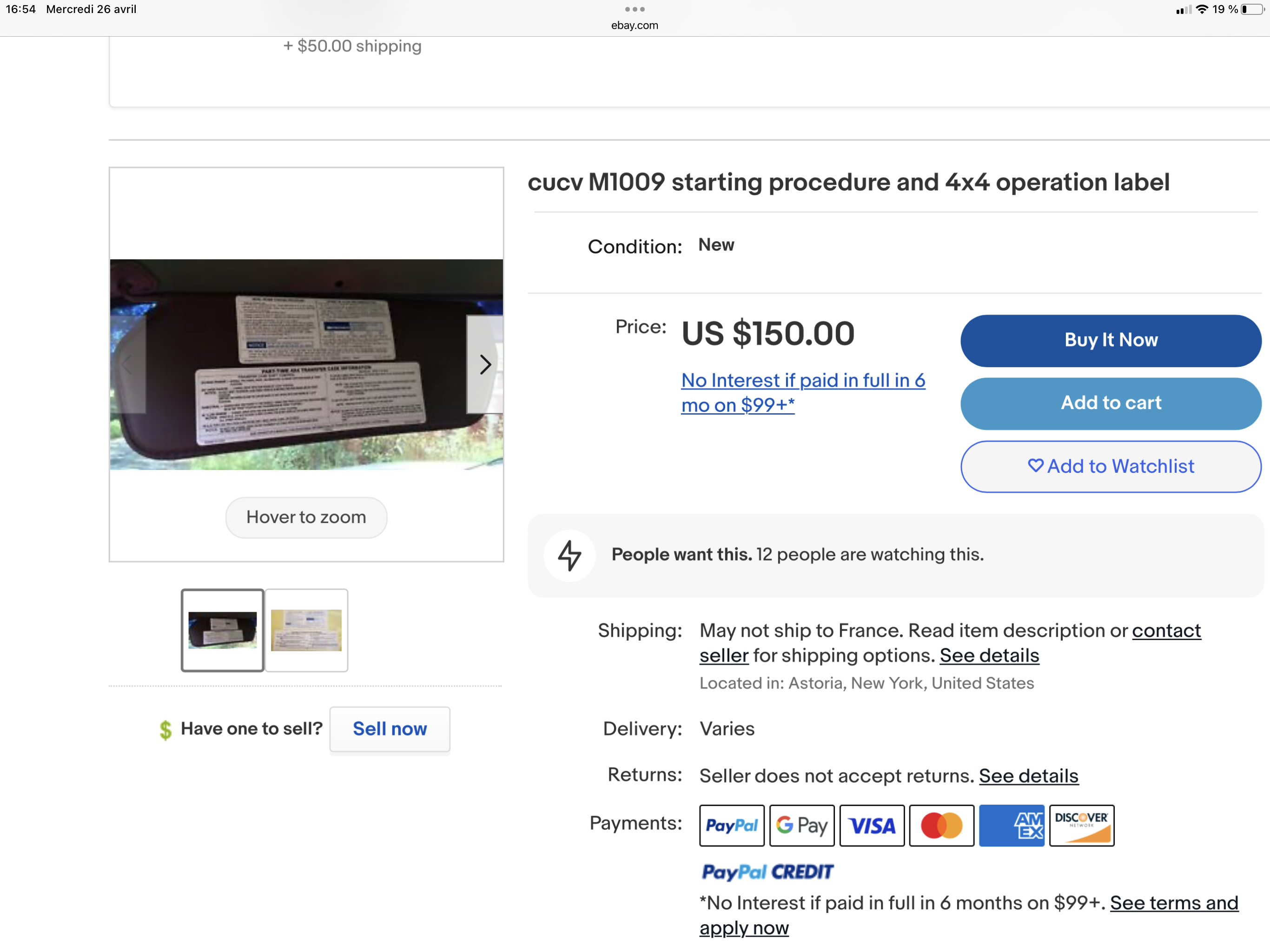Click the Visa card icon
Screen dimensions: 1270x952
(x=872, y=825)
